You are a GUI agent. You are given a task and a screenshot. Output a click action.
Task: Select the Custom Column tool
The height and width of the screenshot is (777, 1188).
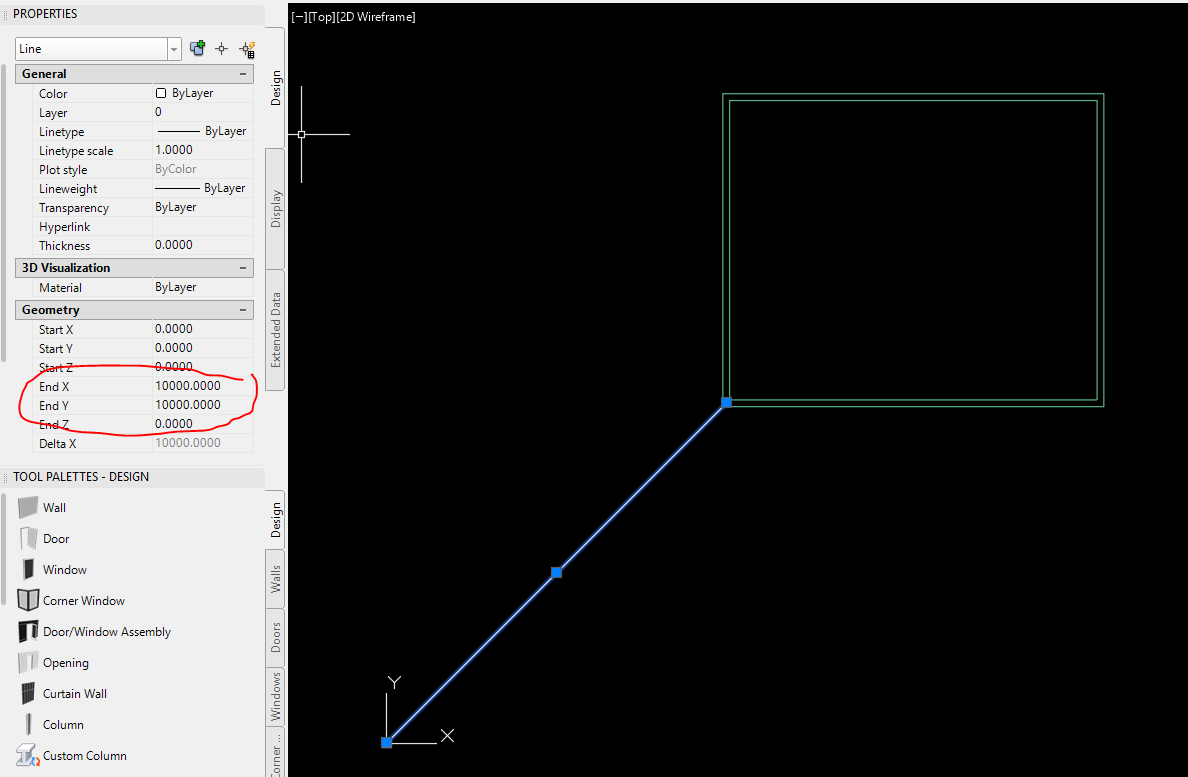tap(84, 756)
